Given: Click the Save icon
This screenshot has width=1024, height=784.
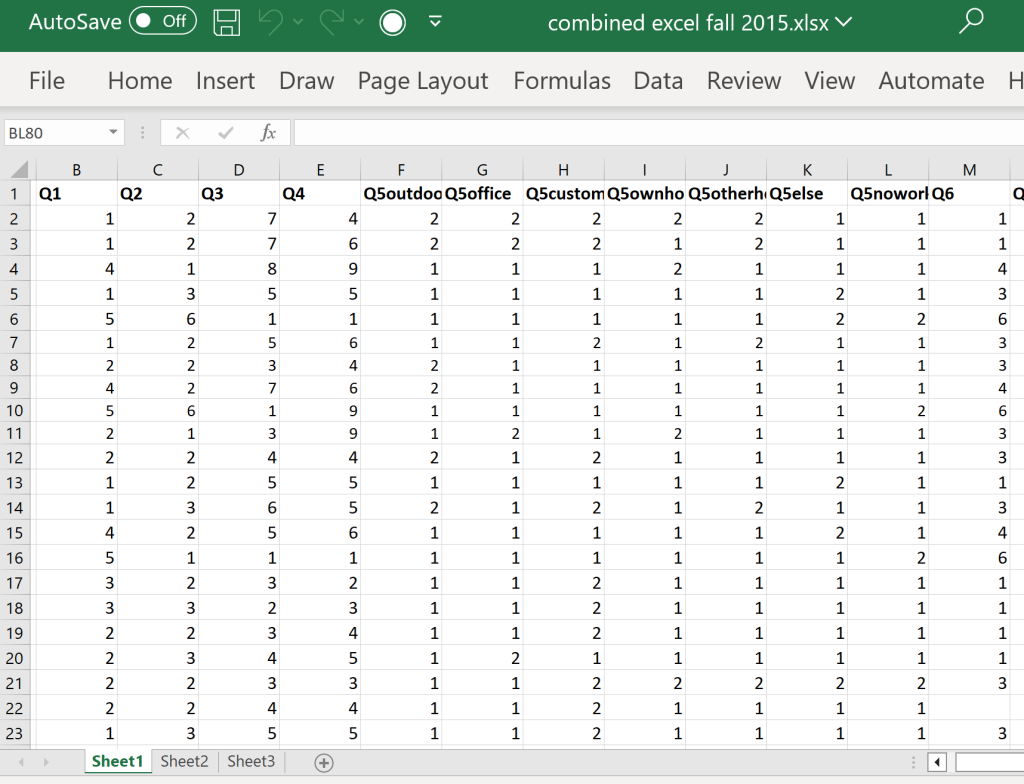Looking at the screenshot, I should coord(226,24).
